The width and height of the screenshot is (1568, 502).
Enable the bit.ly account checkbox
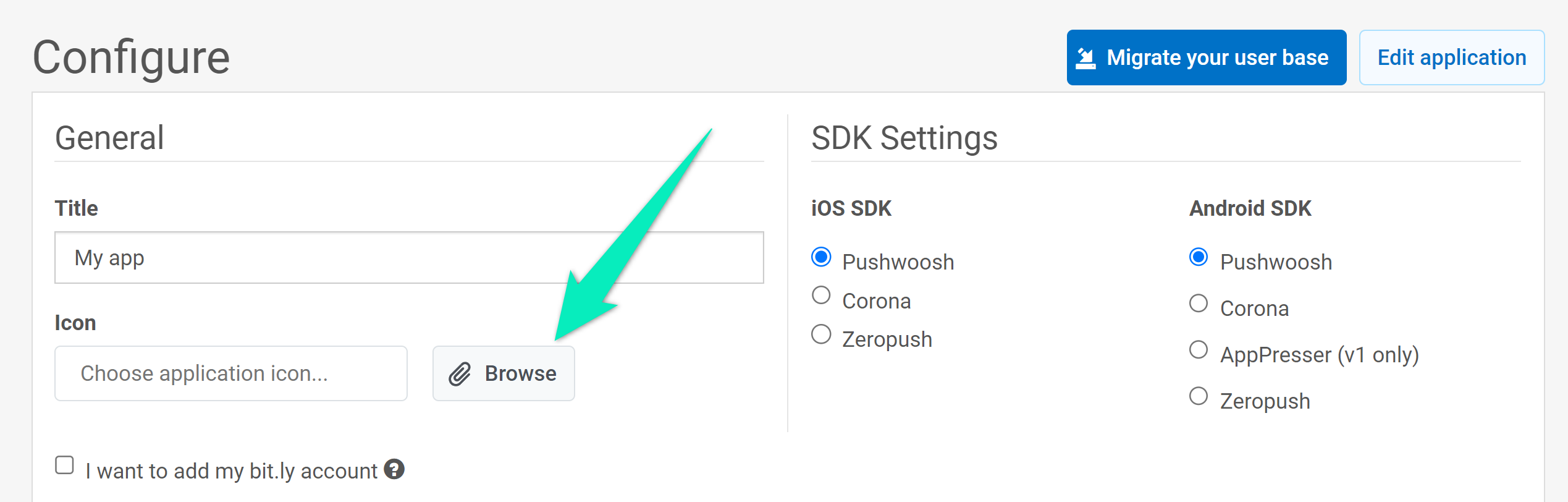tap(64, 465)
